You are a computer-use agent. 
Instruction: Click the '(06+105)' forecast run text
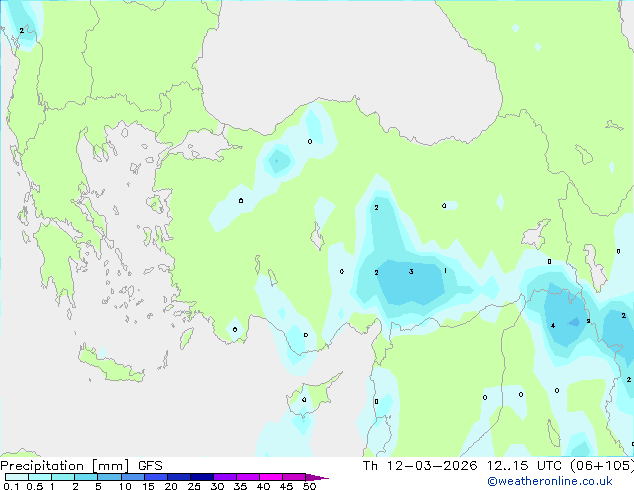coord(602,466)
